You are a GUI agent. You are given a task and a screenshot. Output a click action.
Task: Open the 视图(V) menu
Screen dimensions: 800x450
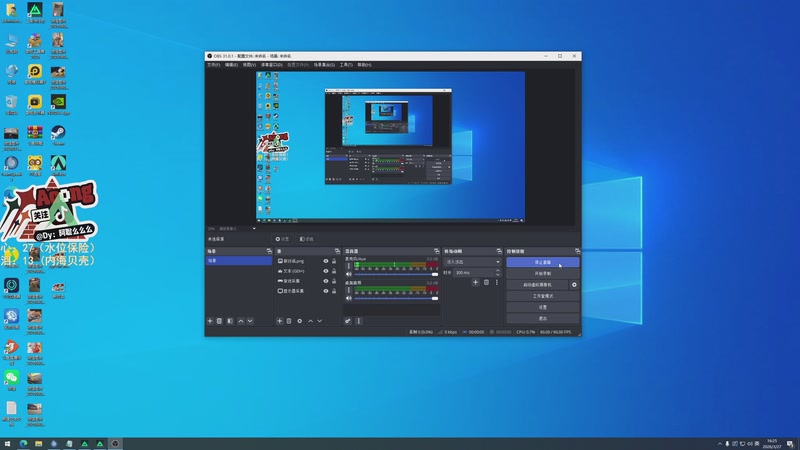(249, 65)
